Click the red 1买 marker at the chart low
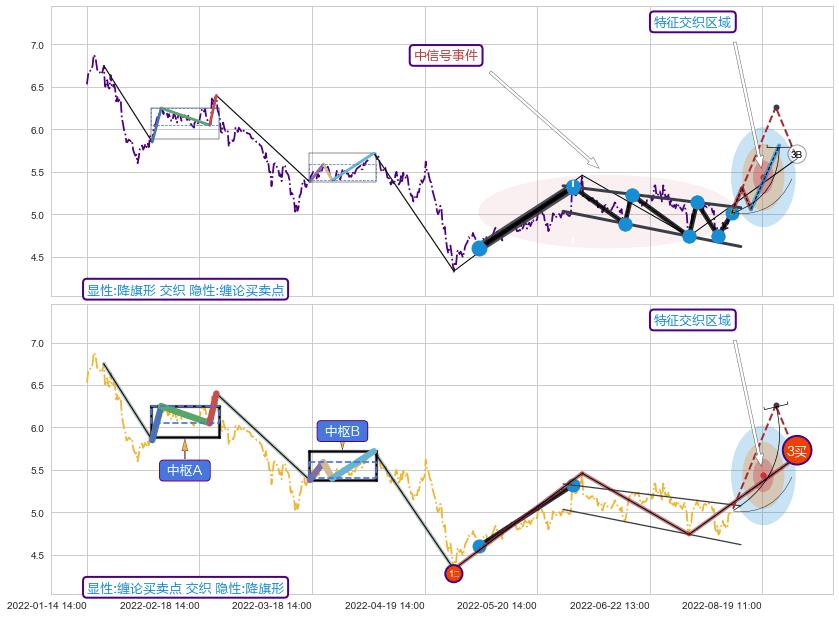This screenshot has height=617, width=839. (454, 573)
